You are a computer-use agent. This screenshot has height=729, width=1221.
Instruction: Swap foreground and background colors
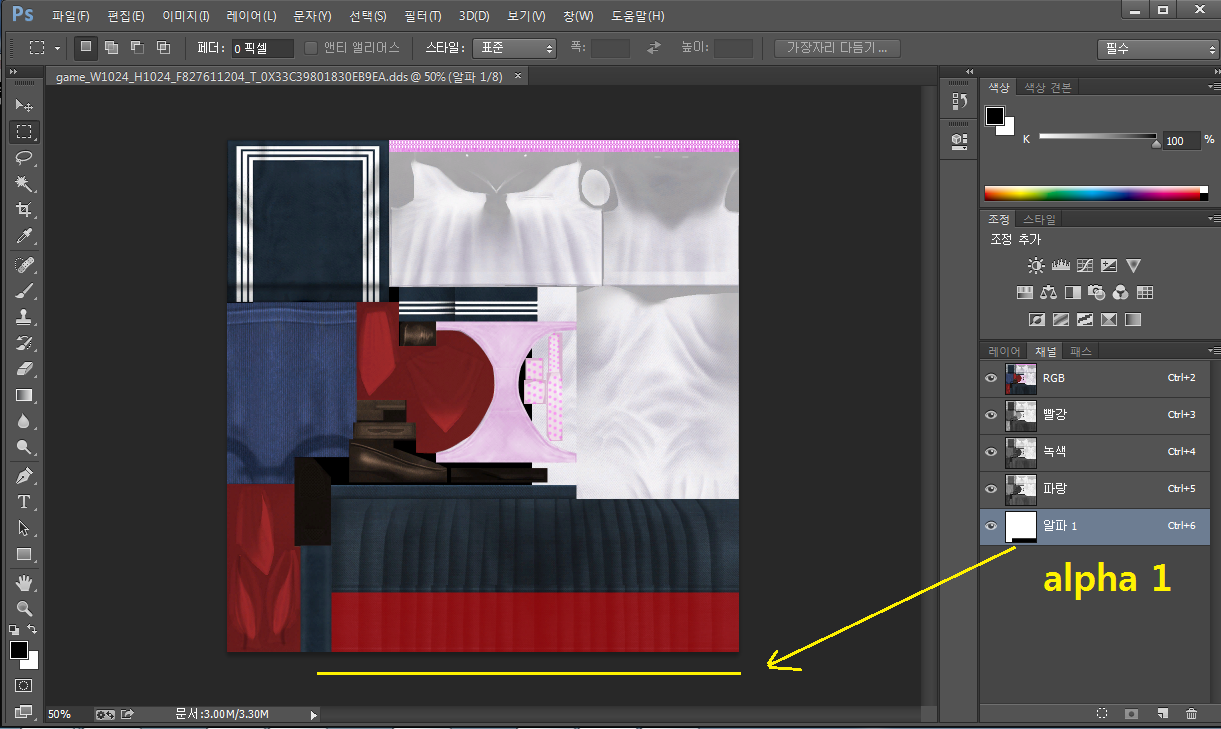point(33,629)
